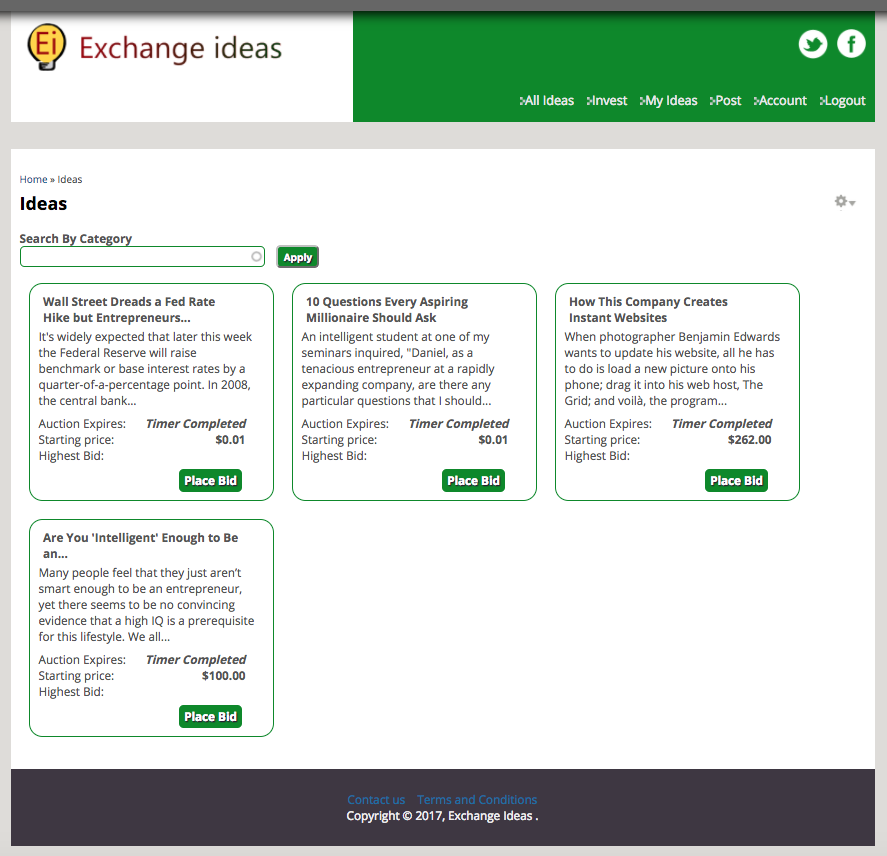Screen dimensions: 887x856
Task: Open My Ideas in navigation
Action: [671, 101]
